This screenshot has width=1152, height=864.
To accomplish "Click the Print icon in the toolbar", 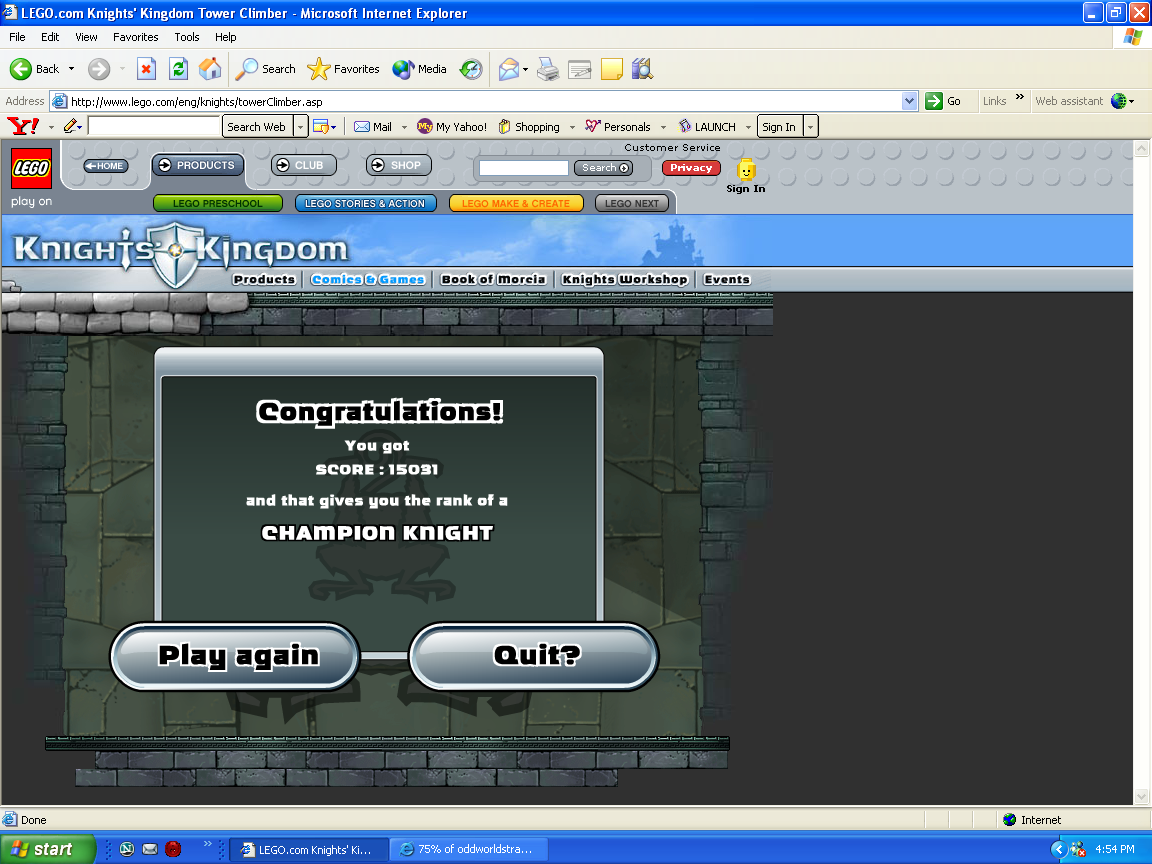I will tap(547, 68).
